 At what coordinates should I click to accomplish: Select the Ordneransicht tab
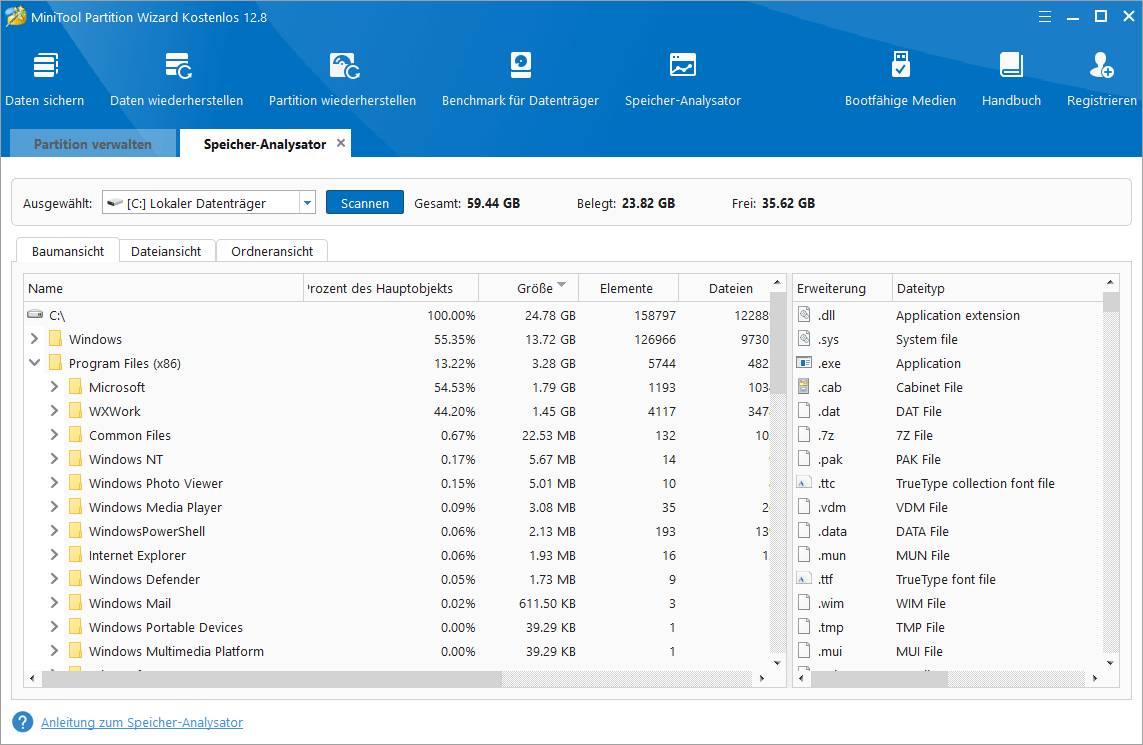point(272,251)
